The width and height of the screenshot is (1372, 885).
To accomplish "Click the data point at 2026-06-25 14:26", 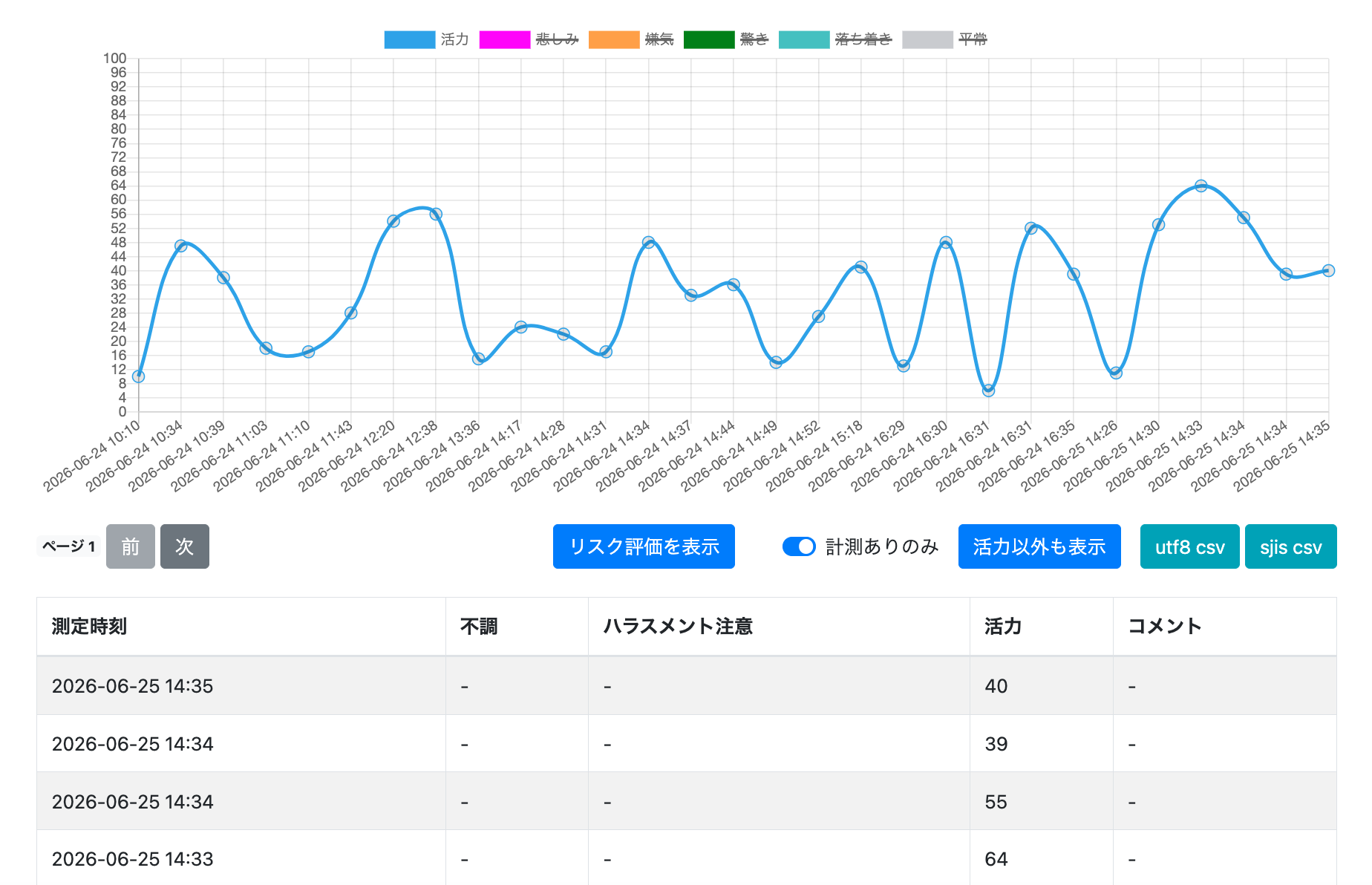I will [1116, 373].
